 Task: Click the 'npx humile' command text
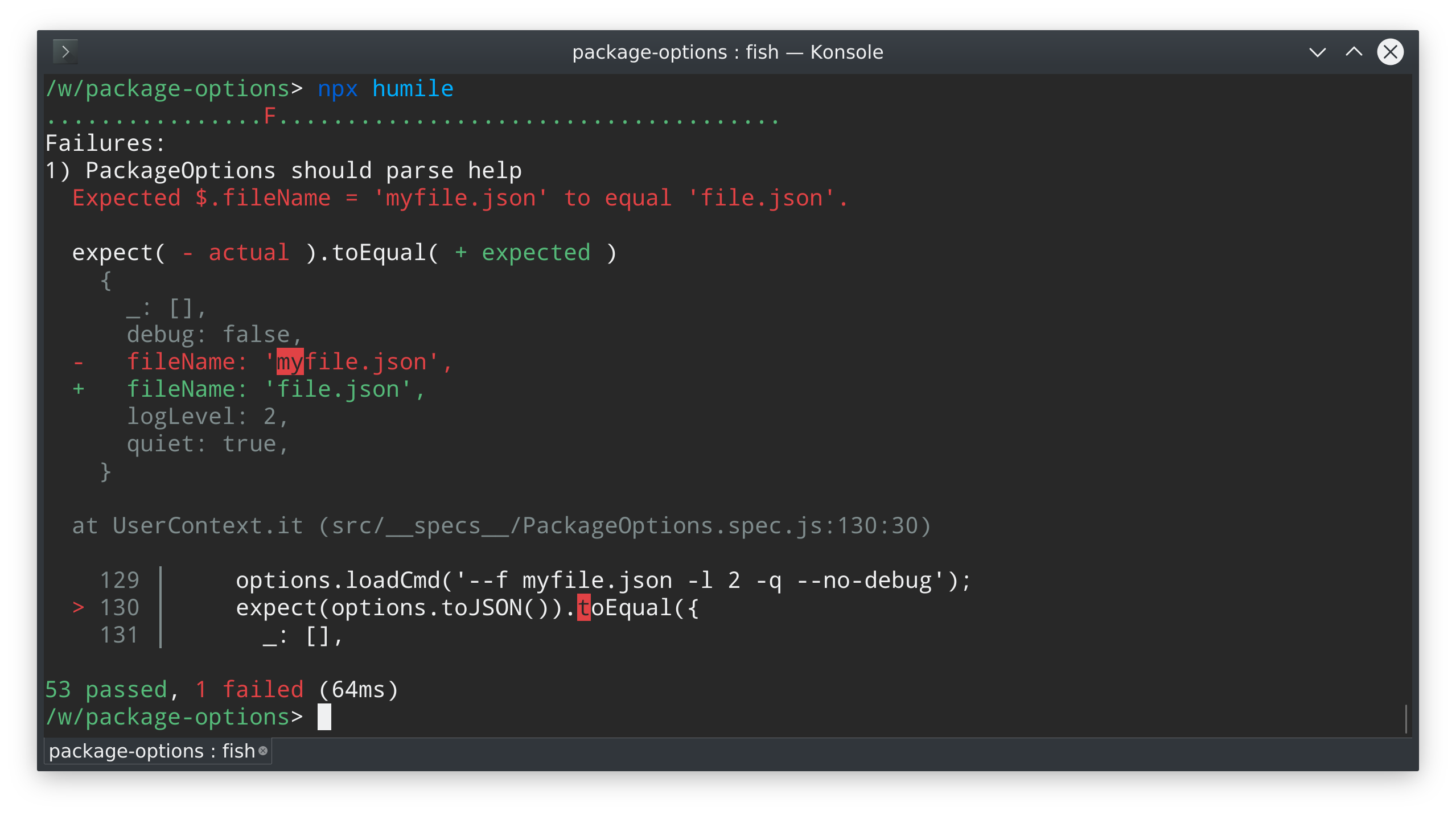pos(385,89)
